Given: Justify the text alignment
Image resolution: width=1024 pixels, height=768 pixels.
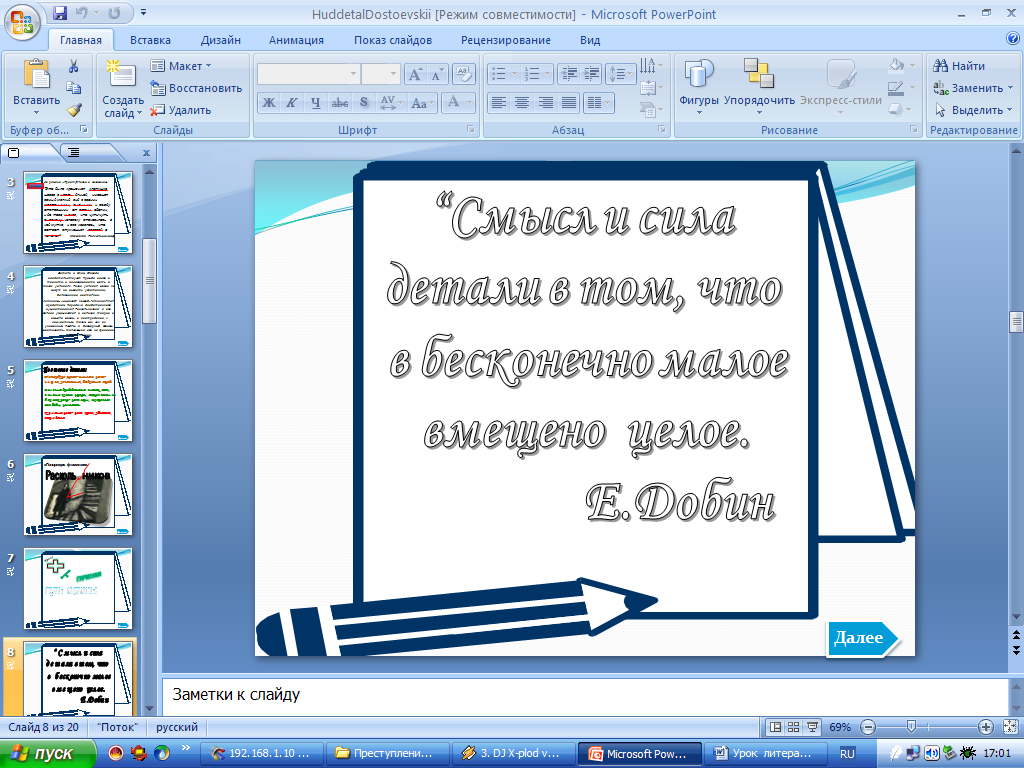Looking at the screenshot, I should [x=569, y=103].
